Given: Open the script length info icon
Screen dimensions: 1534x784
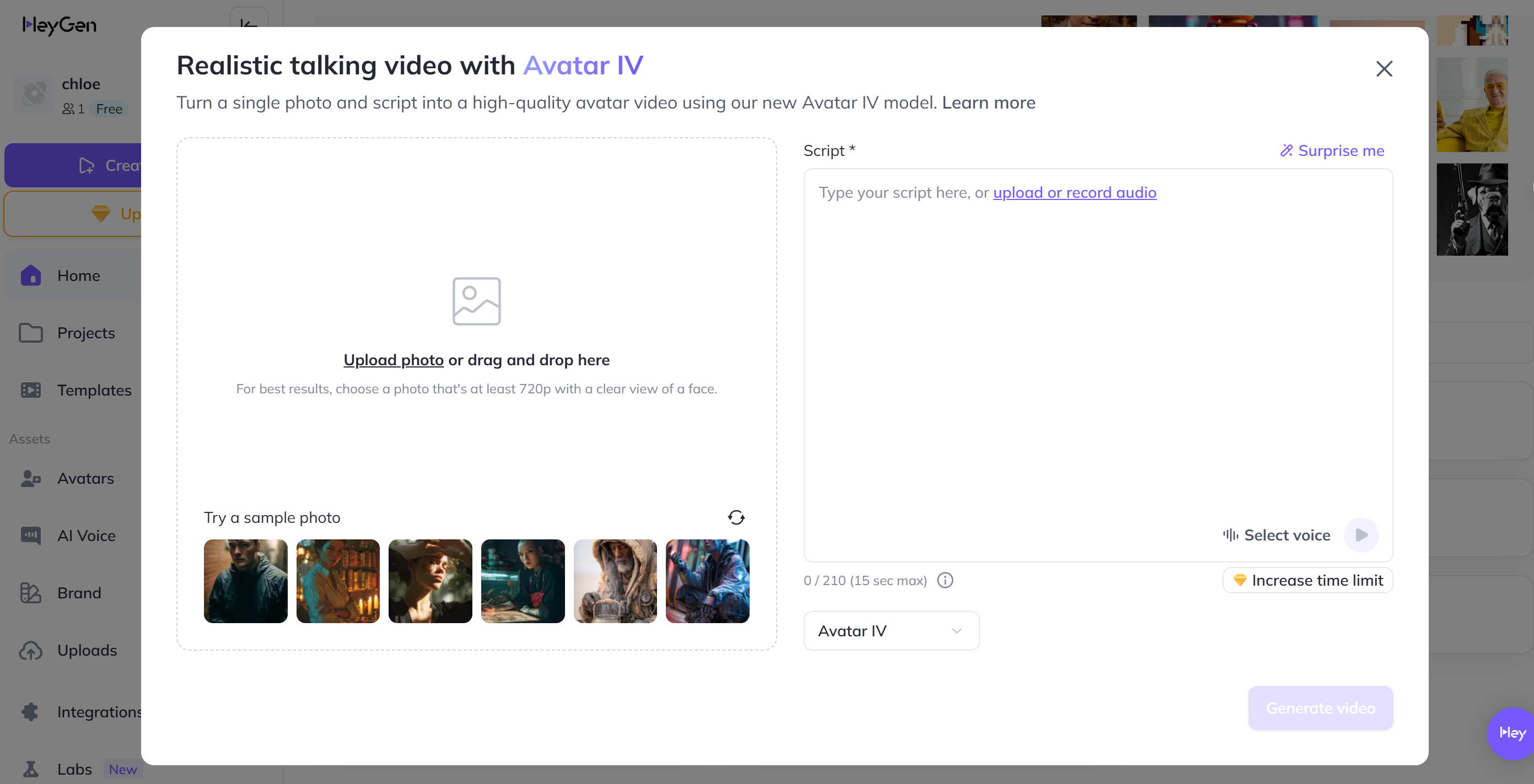Looking at the screenshot, I should pos(945,580).
